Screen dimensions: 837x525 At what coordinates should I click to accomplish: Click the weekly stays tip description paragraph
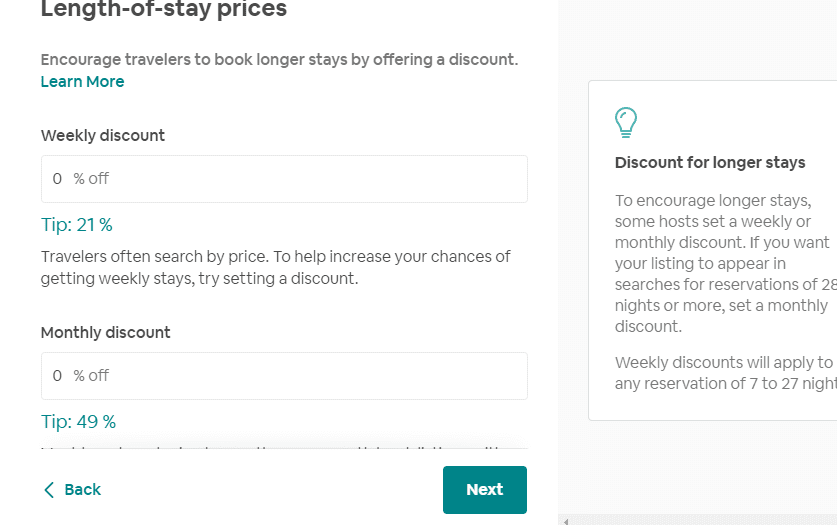click(275, 267)
